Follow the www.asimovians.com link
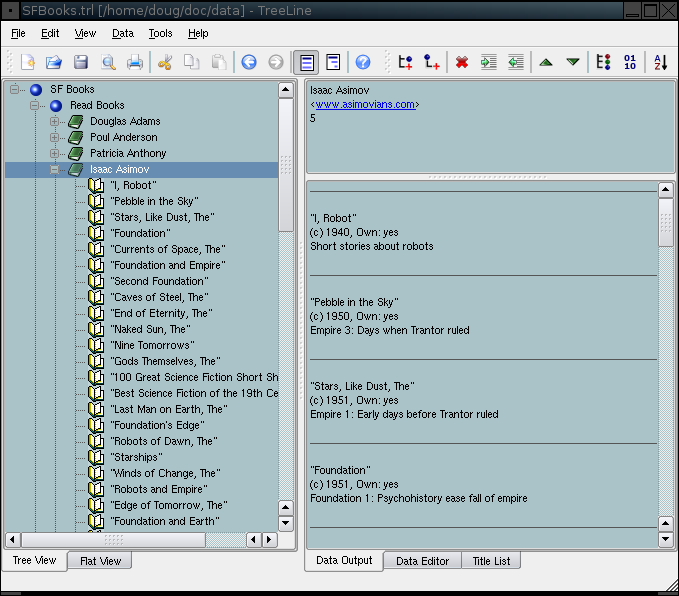This screenshot has width=679, height=596. click(x=365, y=104)
